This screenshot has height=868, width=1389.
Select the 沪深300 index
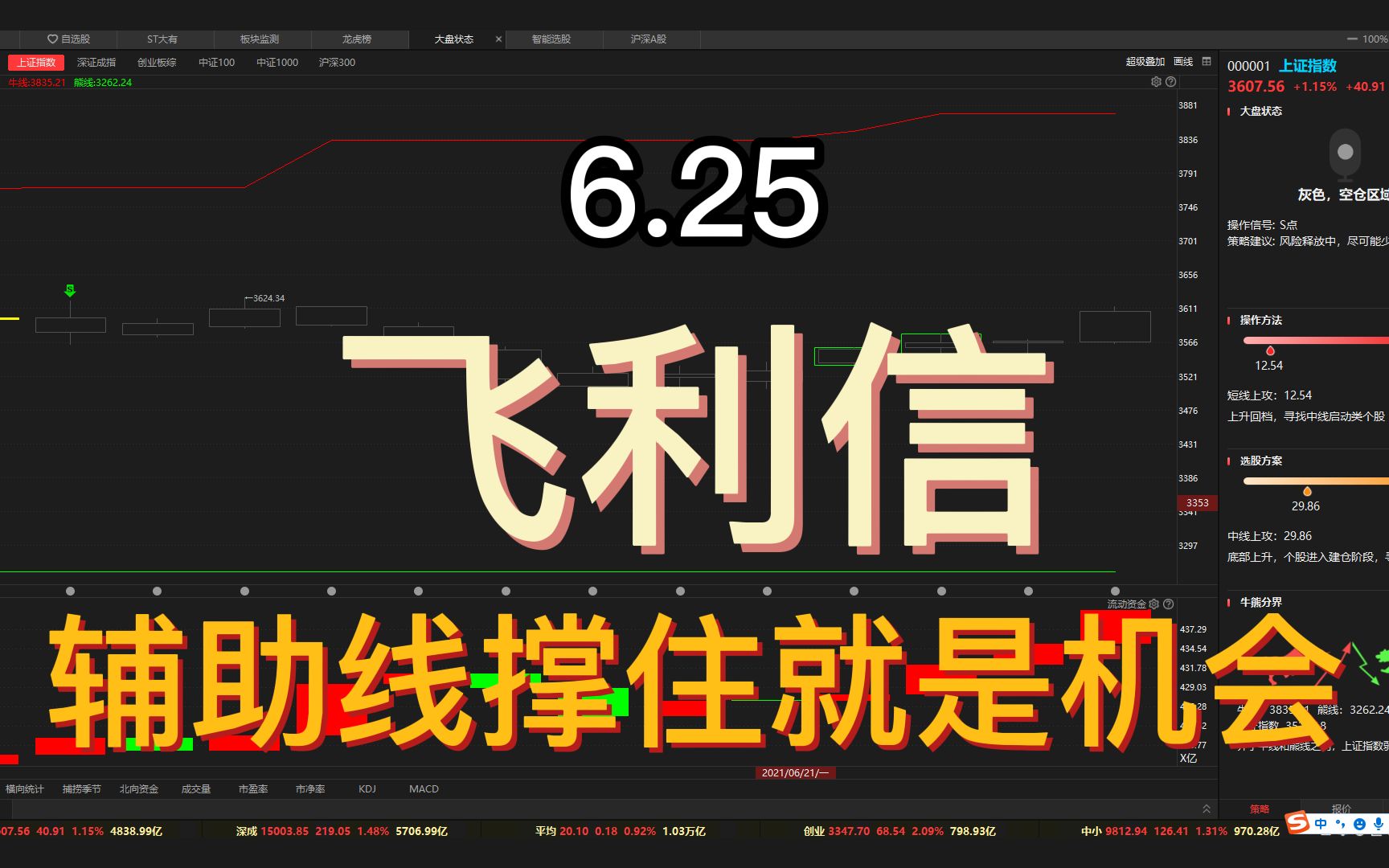click(x=337, y=62)
